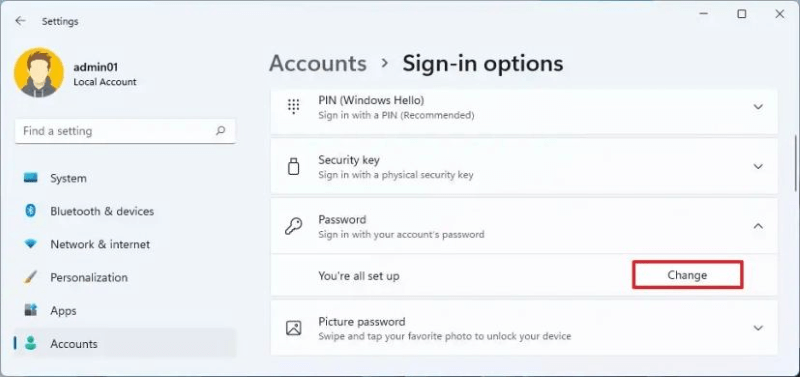Click the System monitor icon
800x377 pixels.
click(31, 178)
